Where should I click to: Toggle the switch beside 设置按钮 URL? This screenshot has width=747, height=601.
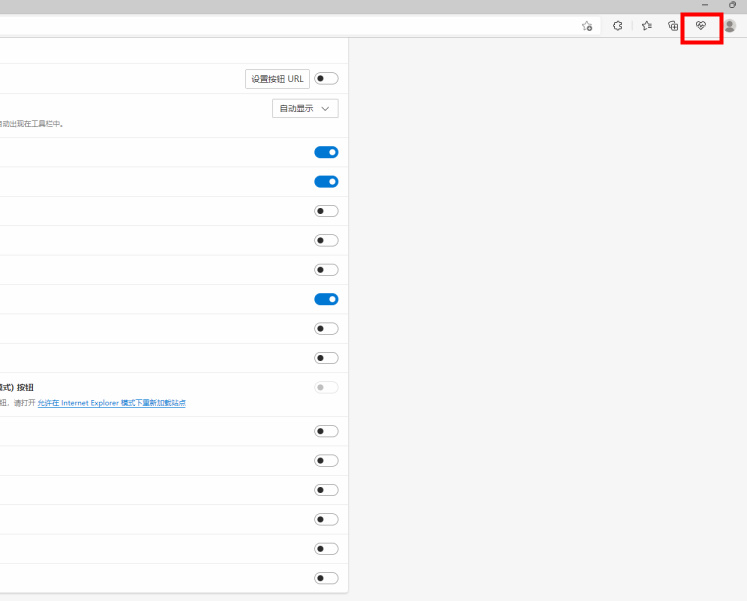tap(326, 79)
